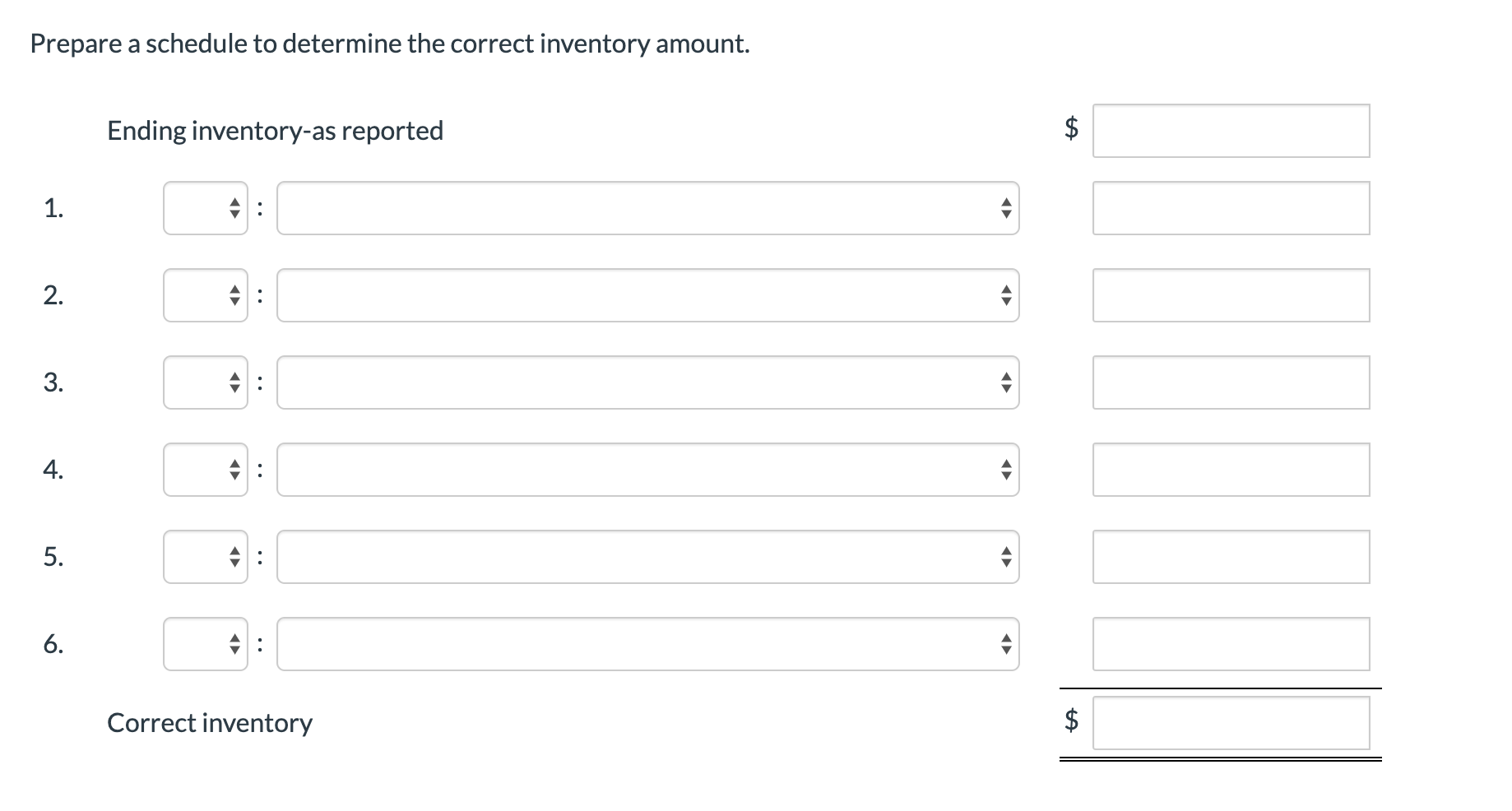Image resolution: width=1512 pixels, height=811 pixels.
Task: Focus the amount field for row 6
Action: tap(1231, 644)
